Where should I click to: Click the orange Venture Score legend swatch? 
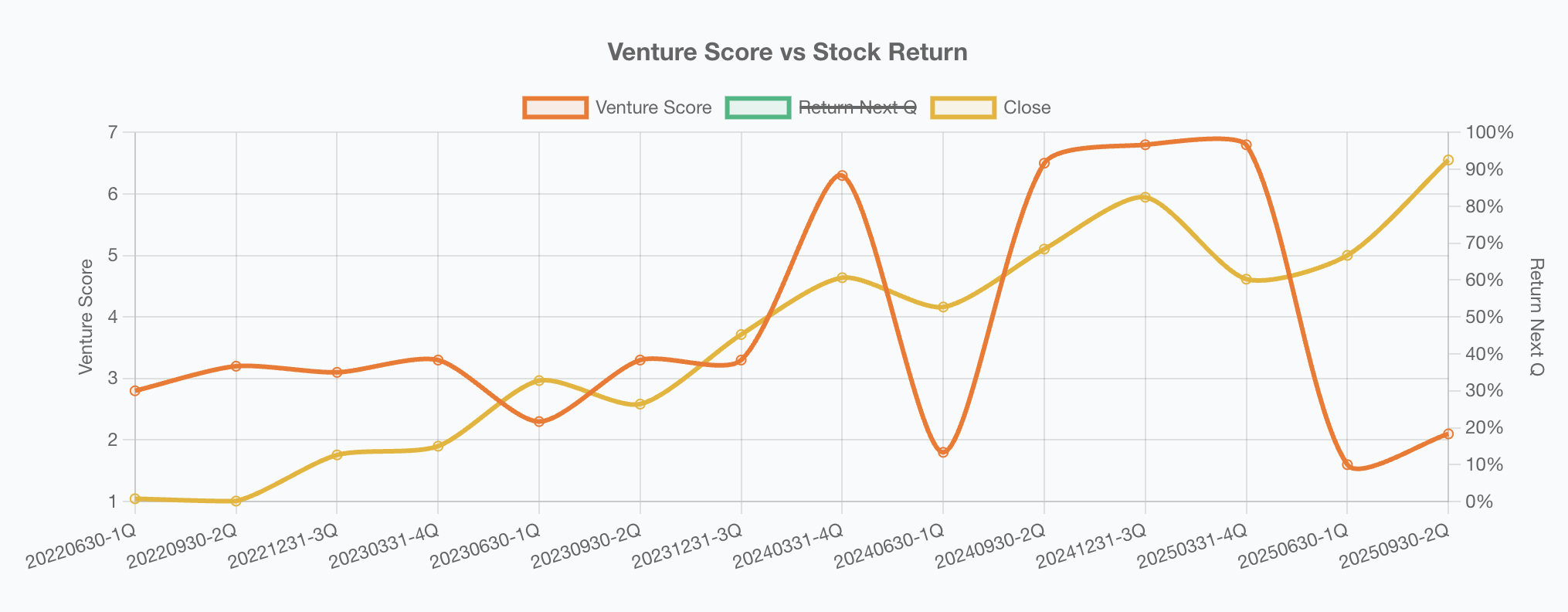click(x=555, y=107)
